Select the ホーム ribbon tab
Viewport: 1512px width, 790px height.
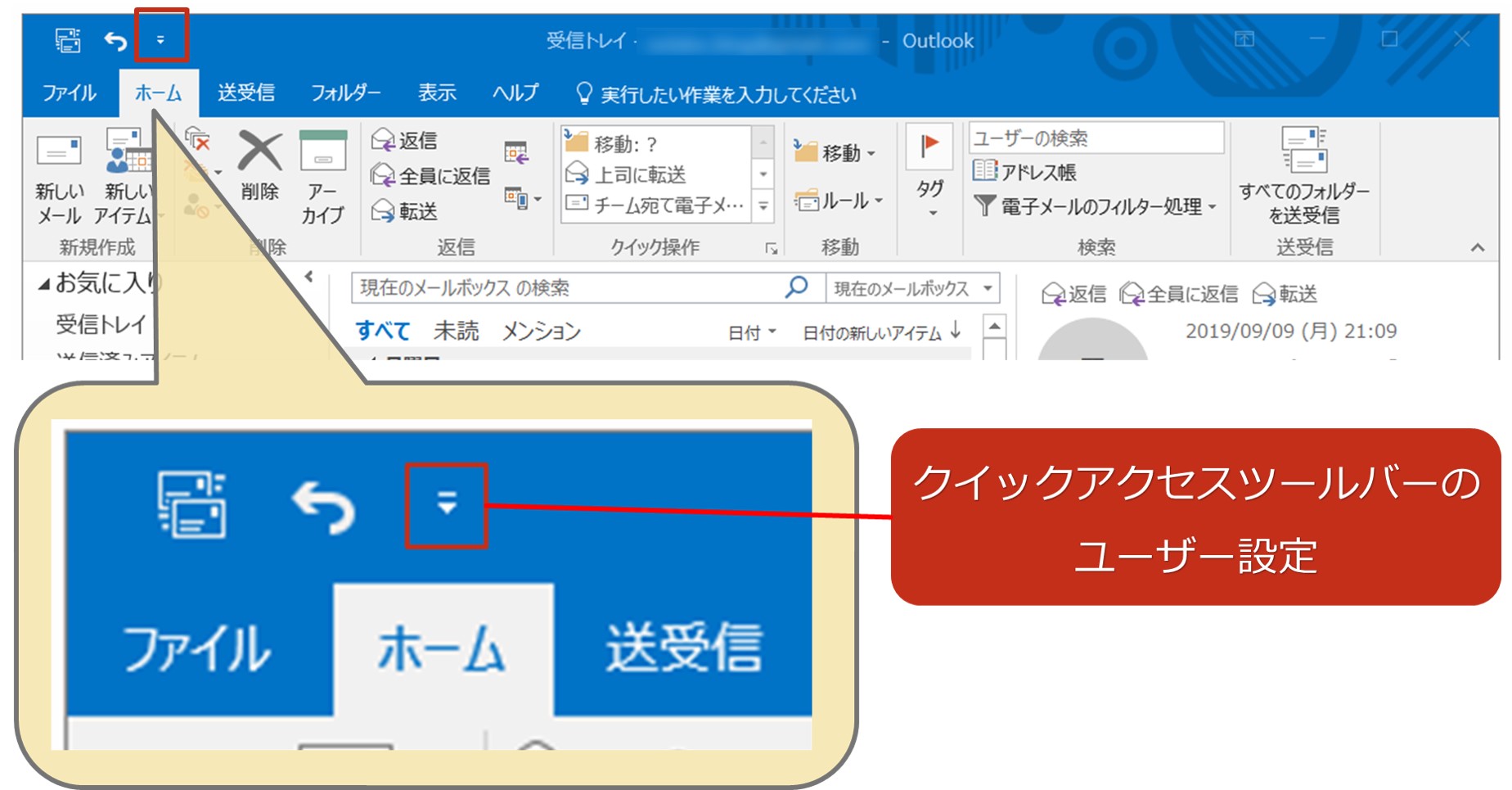pyautogui.click(x=158, y=93)
